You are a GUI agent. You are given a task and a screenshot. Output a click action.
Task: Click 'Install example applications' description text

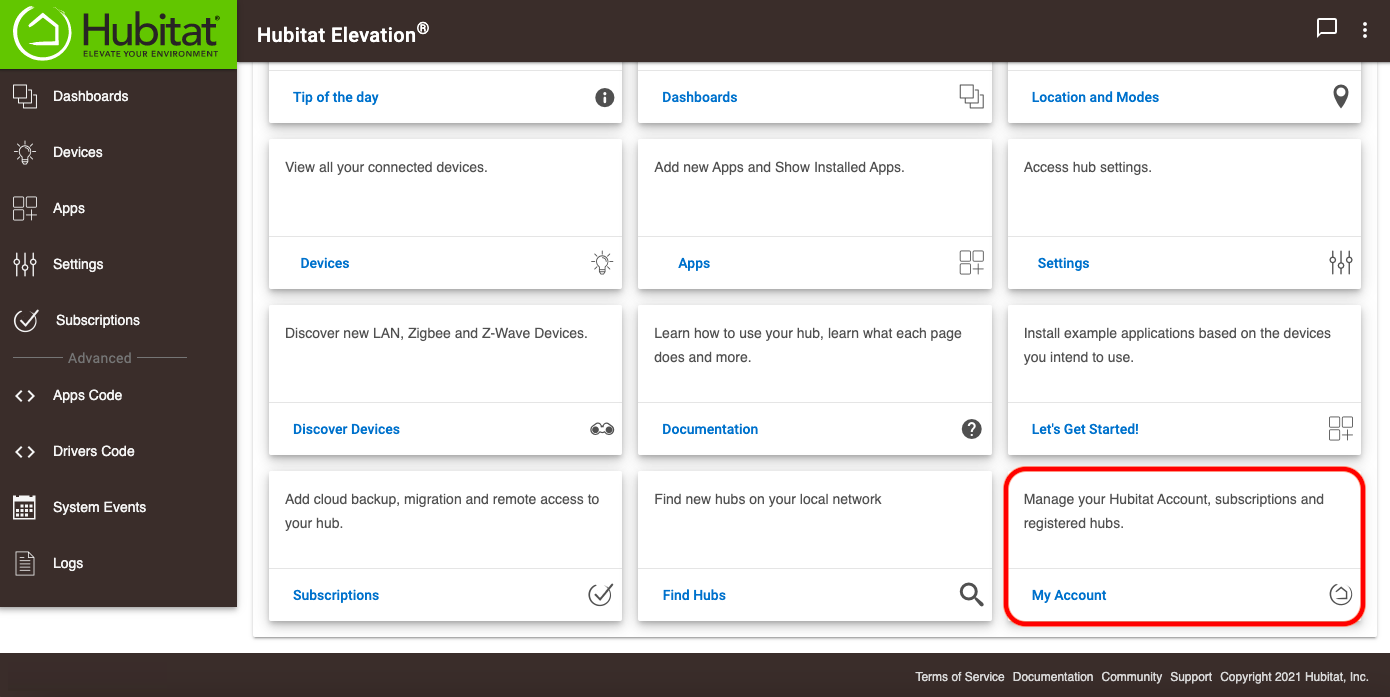1177,345
